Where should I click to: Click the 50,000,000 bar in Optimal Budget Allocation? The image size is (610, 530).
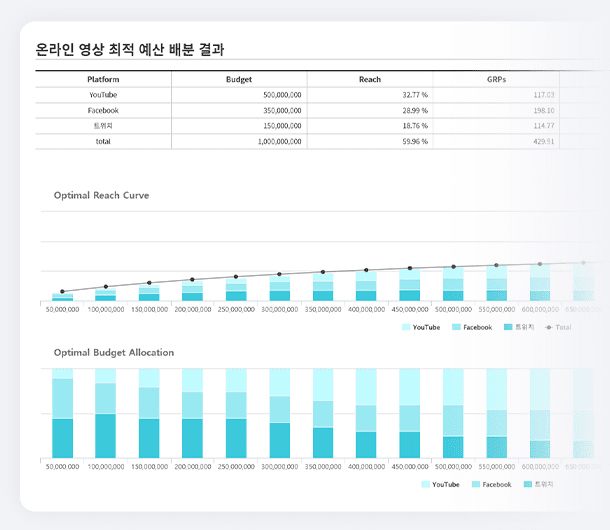point(62,414)
